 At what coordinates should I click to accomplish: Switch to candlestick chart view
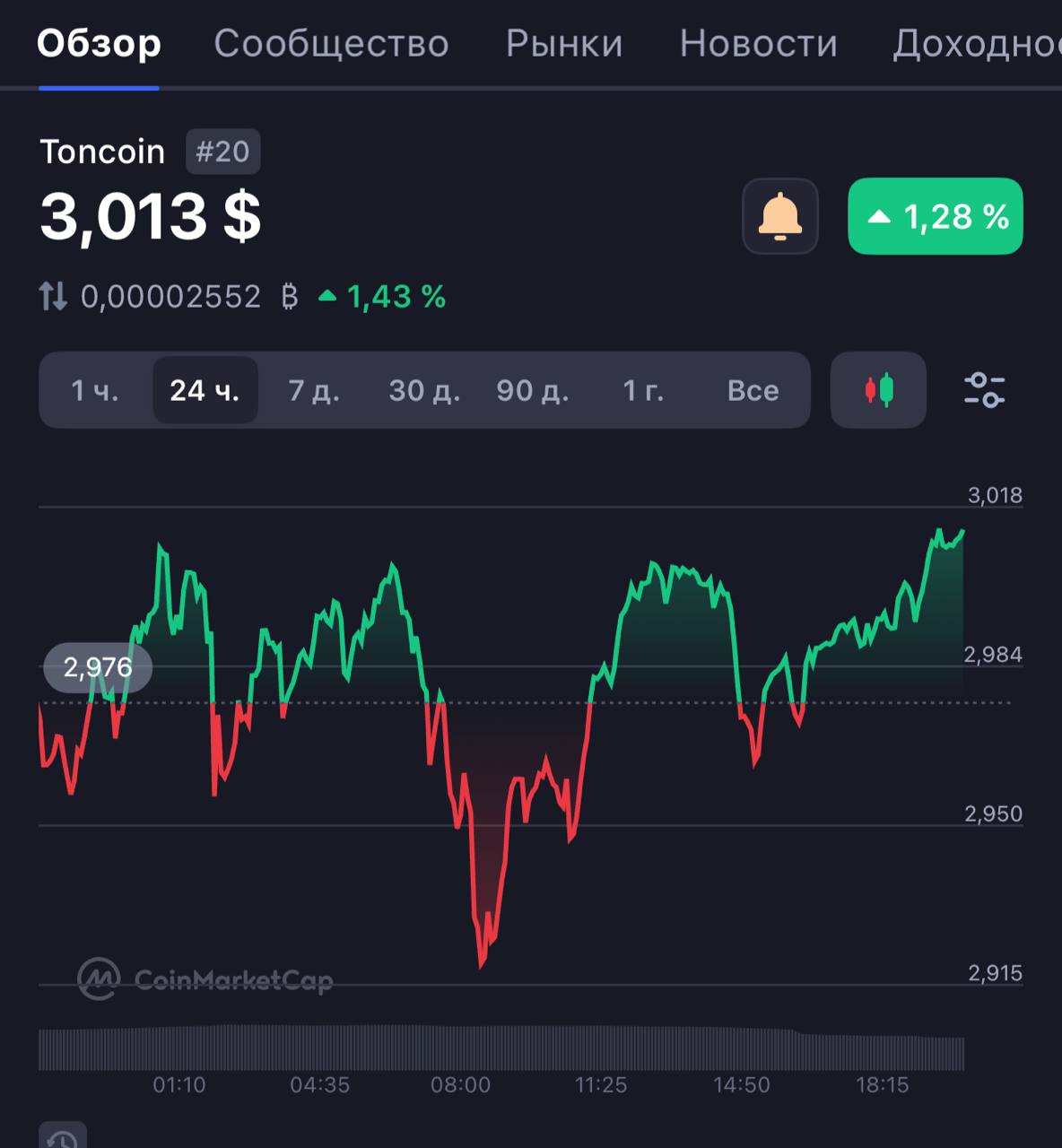(878, 390)
